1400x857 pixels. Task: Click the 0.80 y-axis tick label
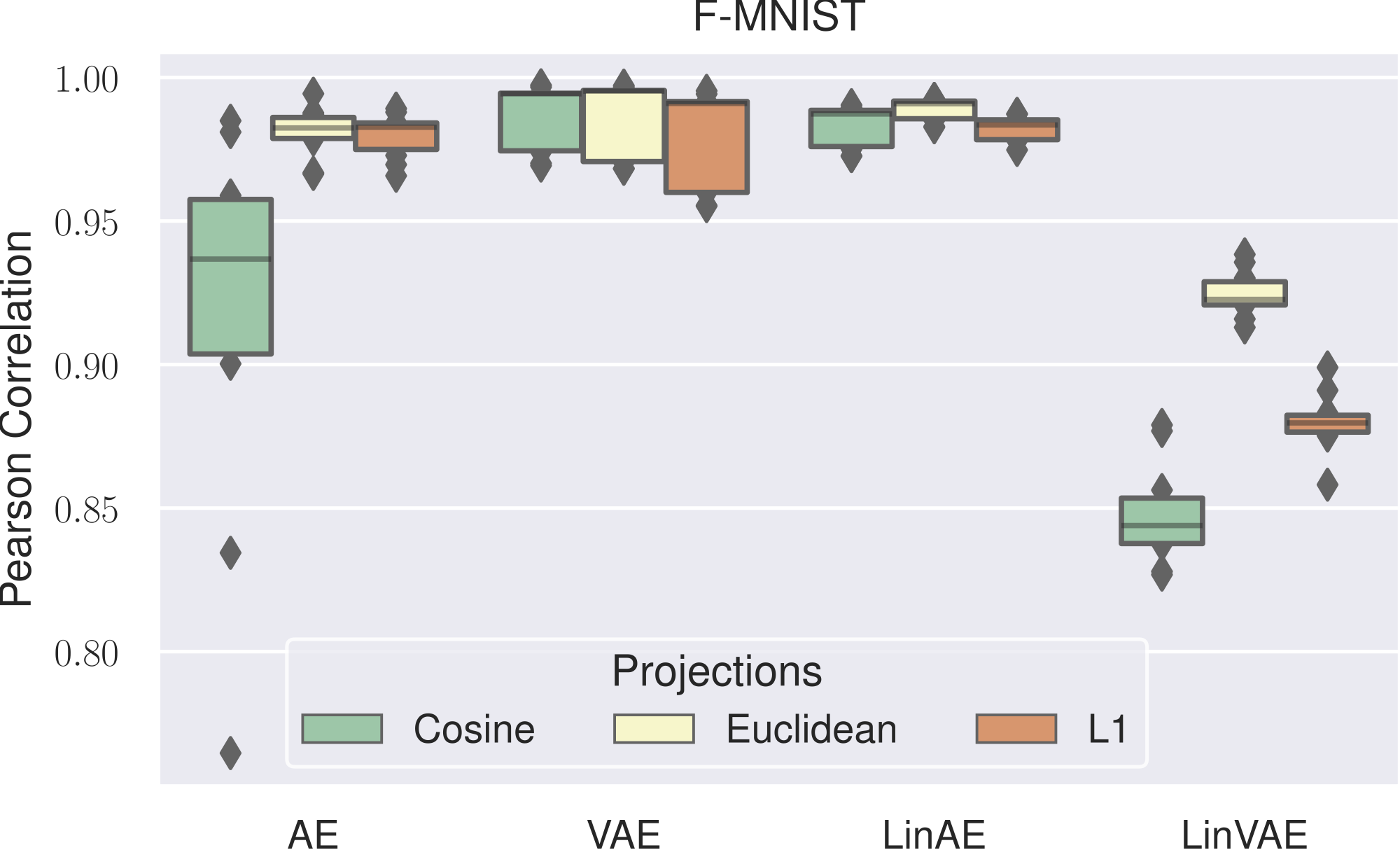[86, 653]
